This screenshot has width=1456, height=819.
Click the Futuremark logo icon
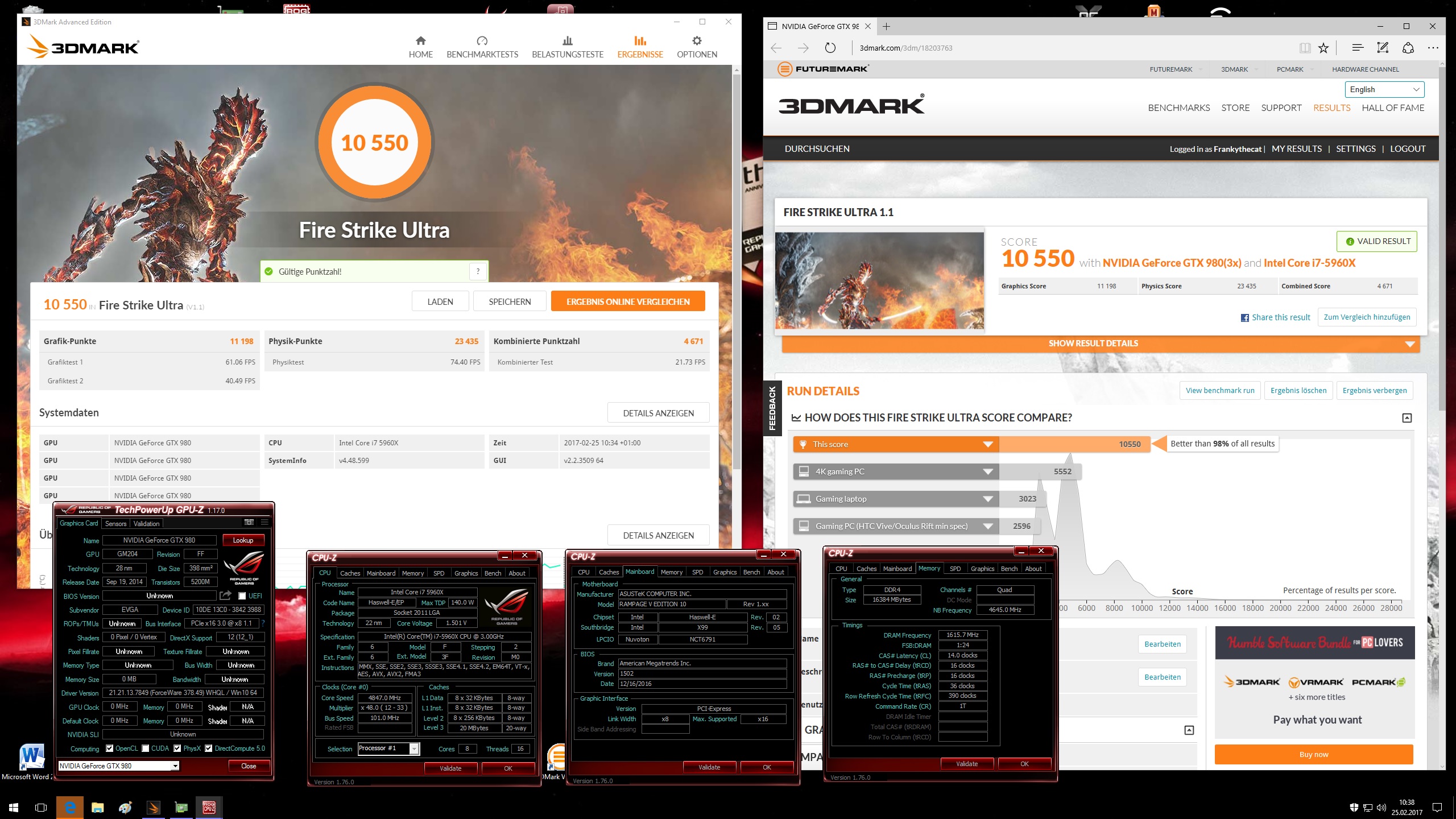point(785,69)
